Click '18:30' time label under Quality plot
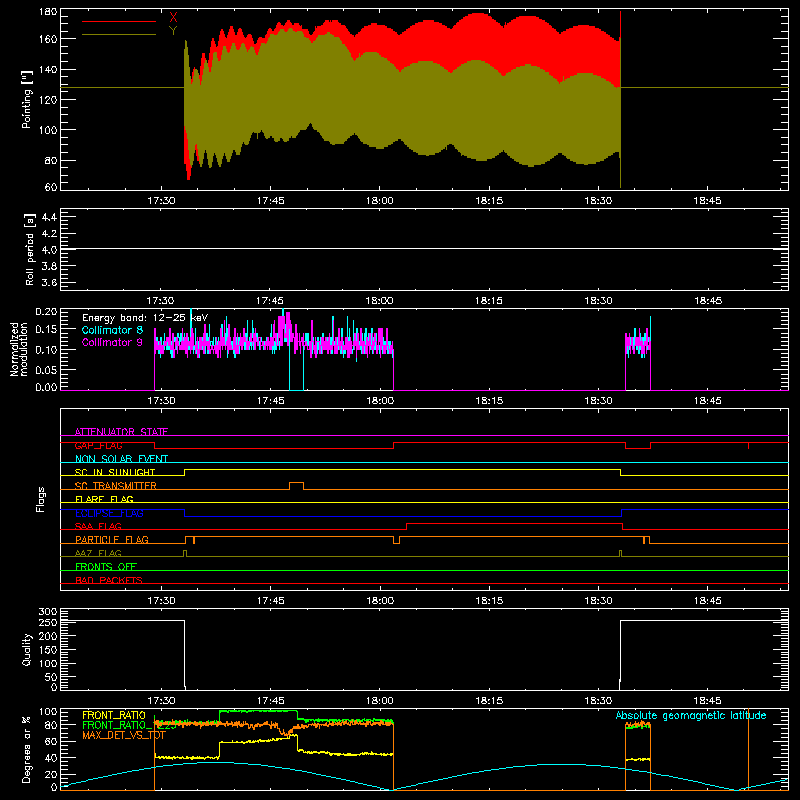Viewport: 800px width, 800px height. click(x=598, y=701)
